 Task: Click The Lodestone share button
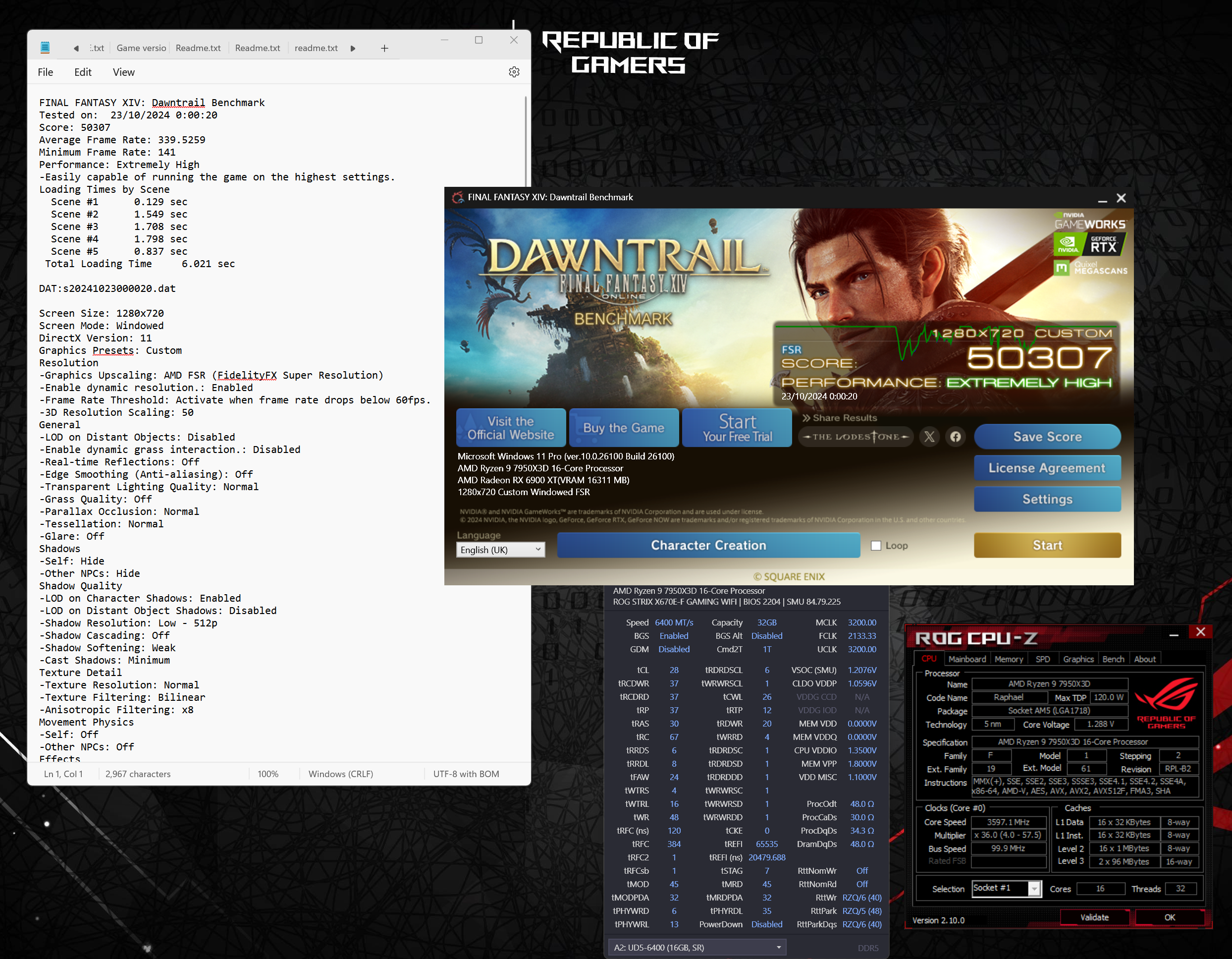856,436
